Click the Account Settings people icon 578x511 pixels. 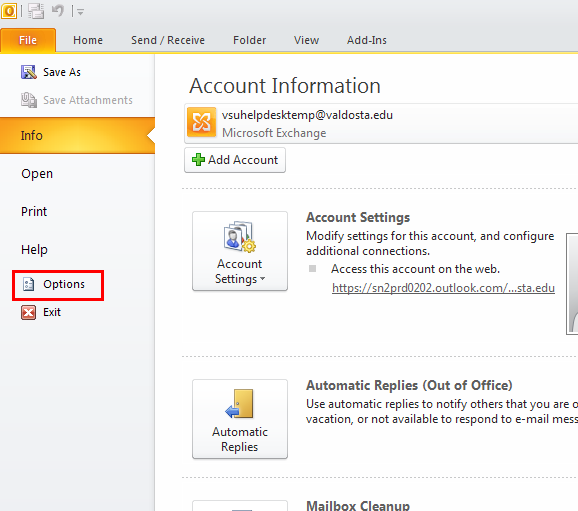tap(240, 237)
